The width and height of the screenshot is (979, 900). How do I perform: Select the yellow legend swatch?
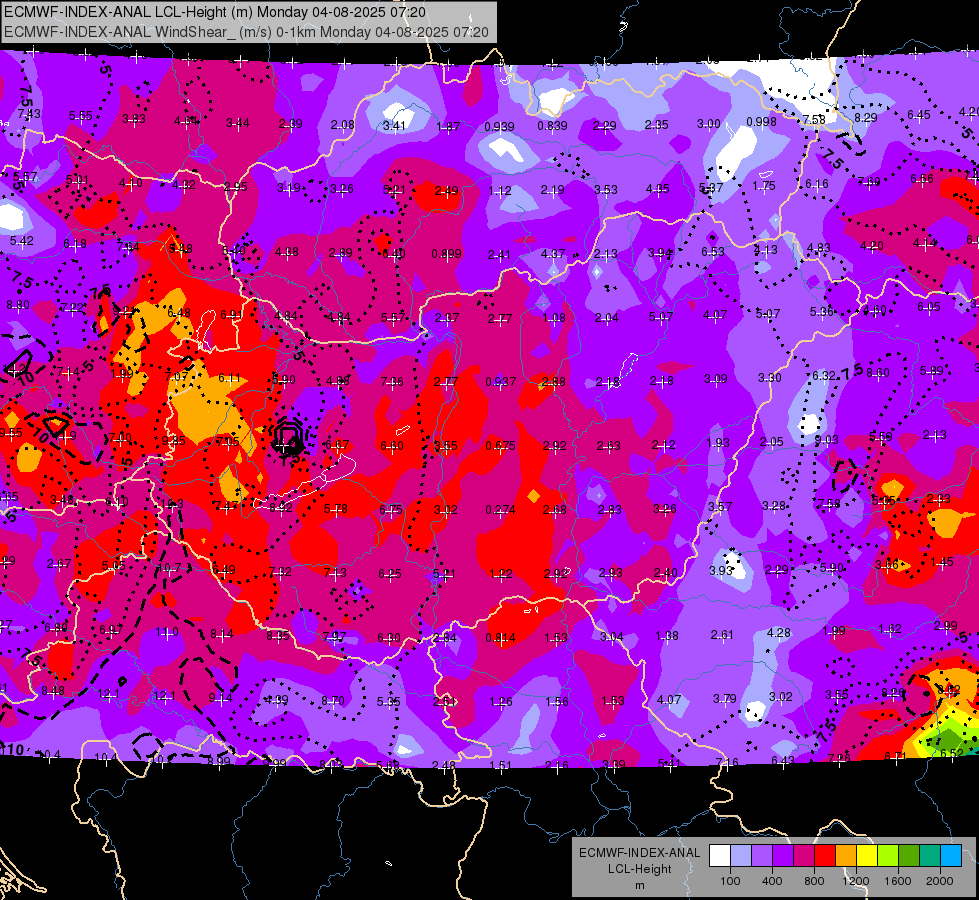[x=867, y=856]
